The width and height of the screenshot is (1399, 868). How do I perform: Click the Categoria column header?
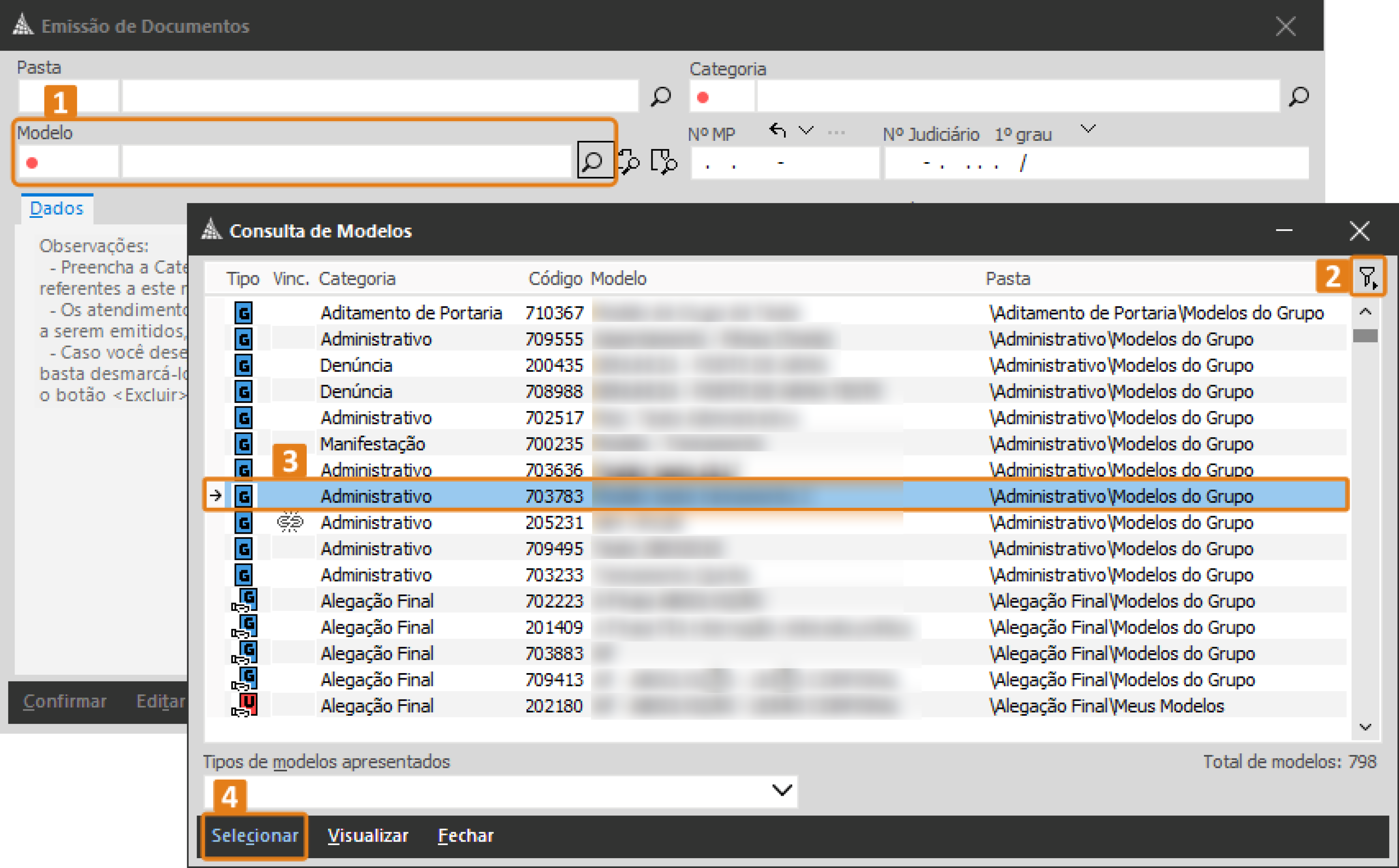pos(356,279)
